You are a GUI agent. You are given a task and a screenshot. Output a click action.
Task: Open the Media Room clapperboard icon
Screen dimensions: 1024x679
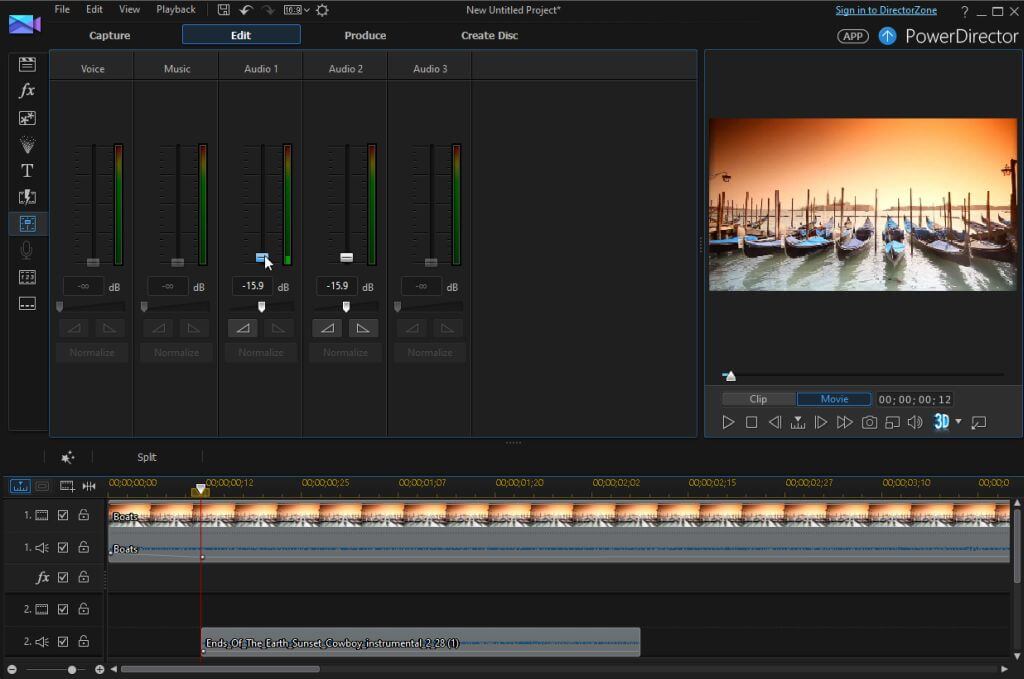coord(27,64)
